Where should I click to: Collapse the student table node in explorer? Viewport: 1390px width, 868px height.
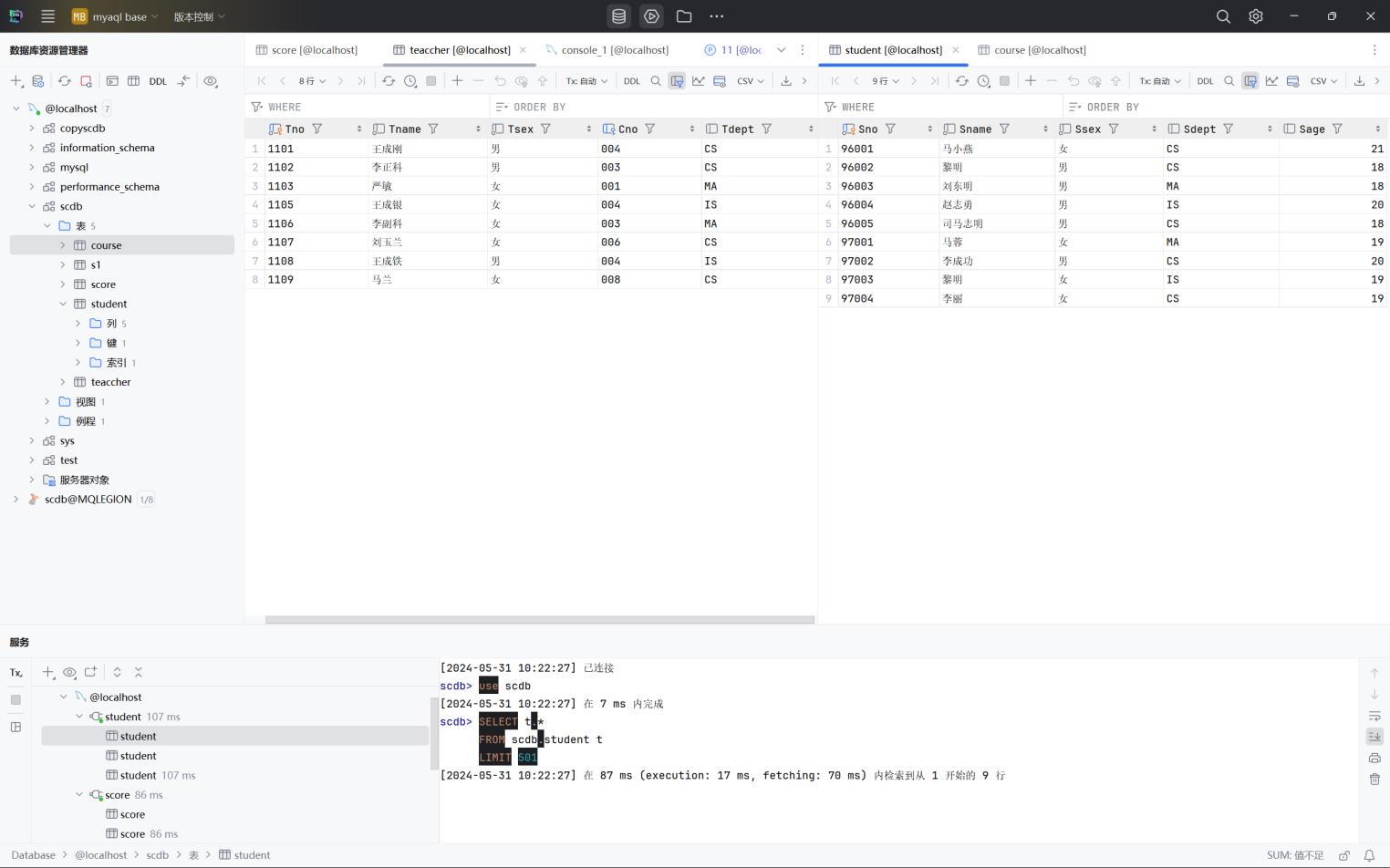coord(63,304)
